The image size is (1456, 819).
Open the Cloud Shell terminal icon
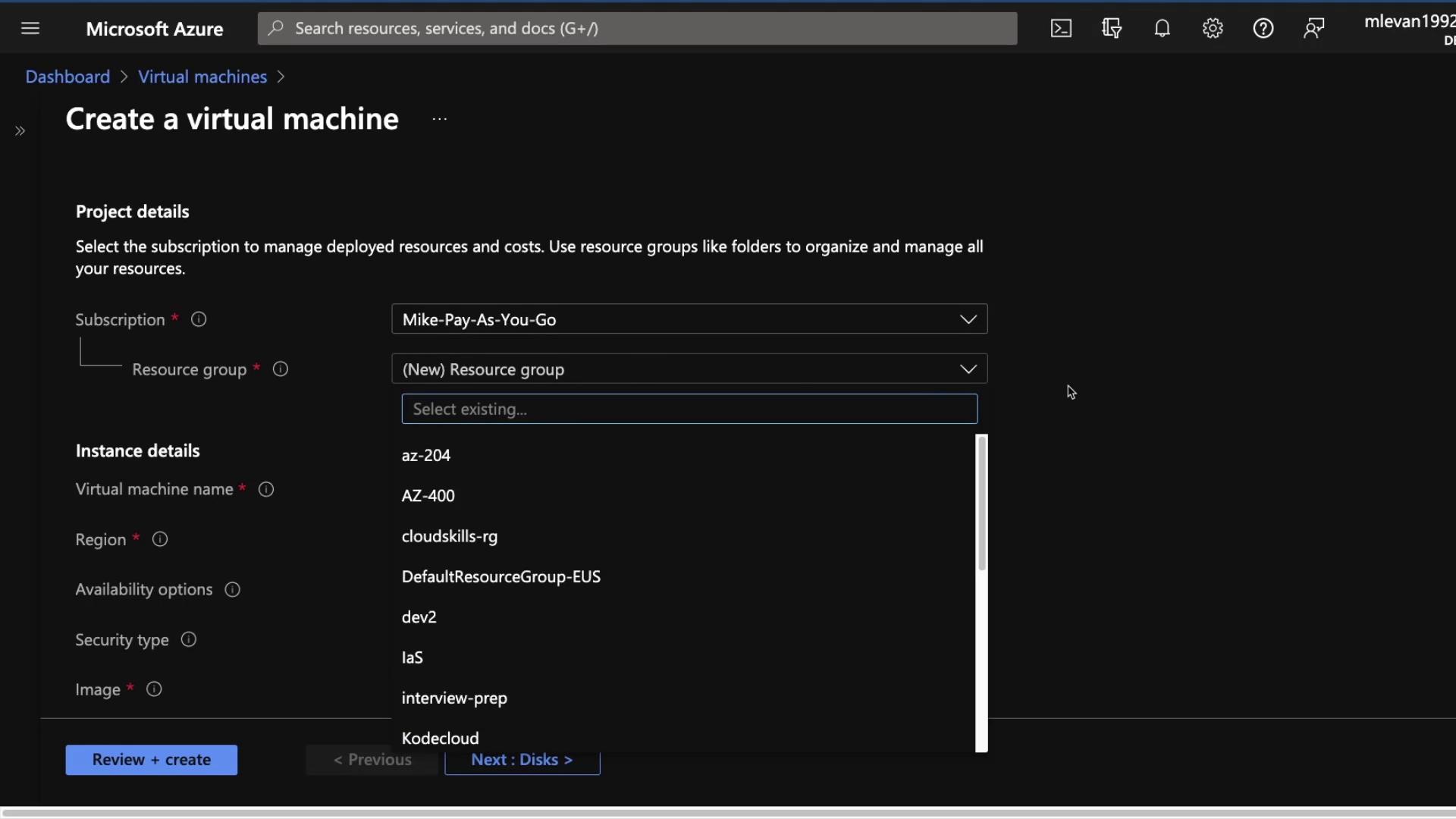tap(1061, 29)
